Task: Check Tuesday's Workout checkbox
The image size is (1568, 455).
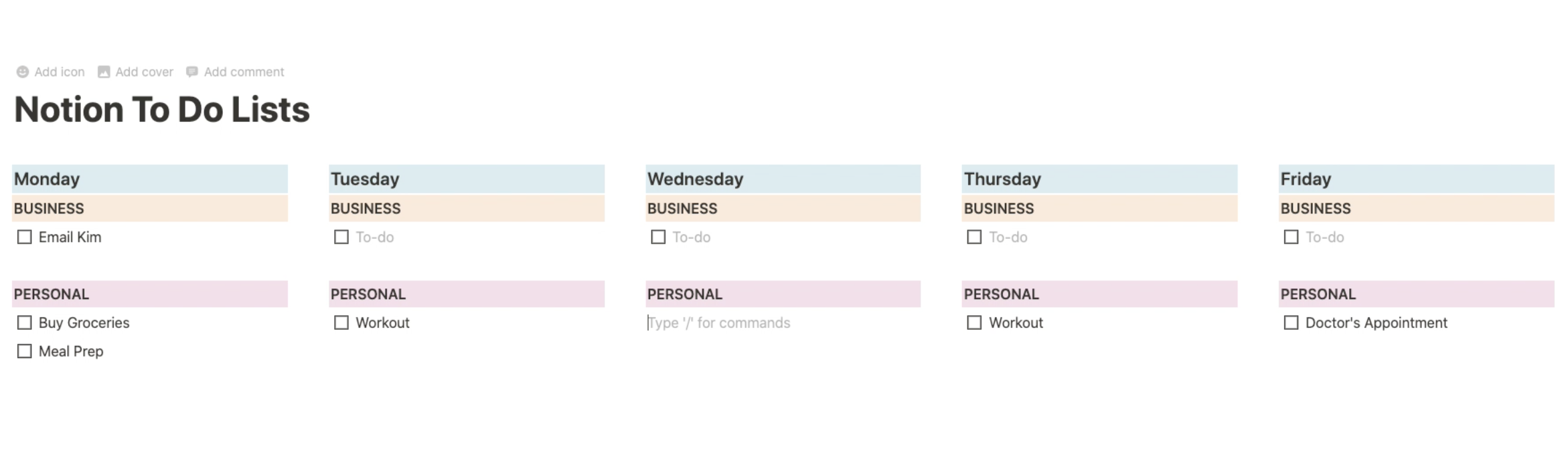Action: coord(341,323)
